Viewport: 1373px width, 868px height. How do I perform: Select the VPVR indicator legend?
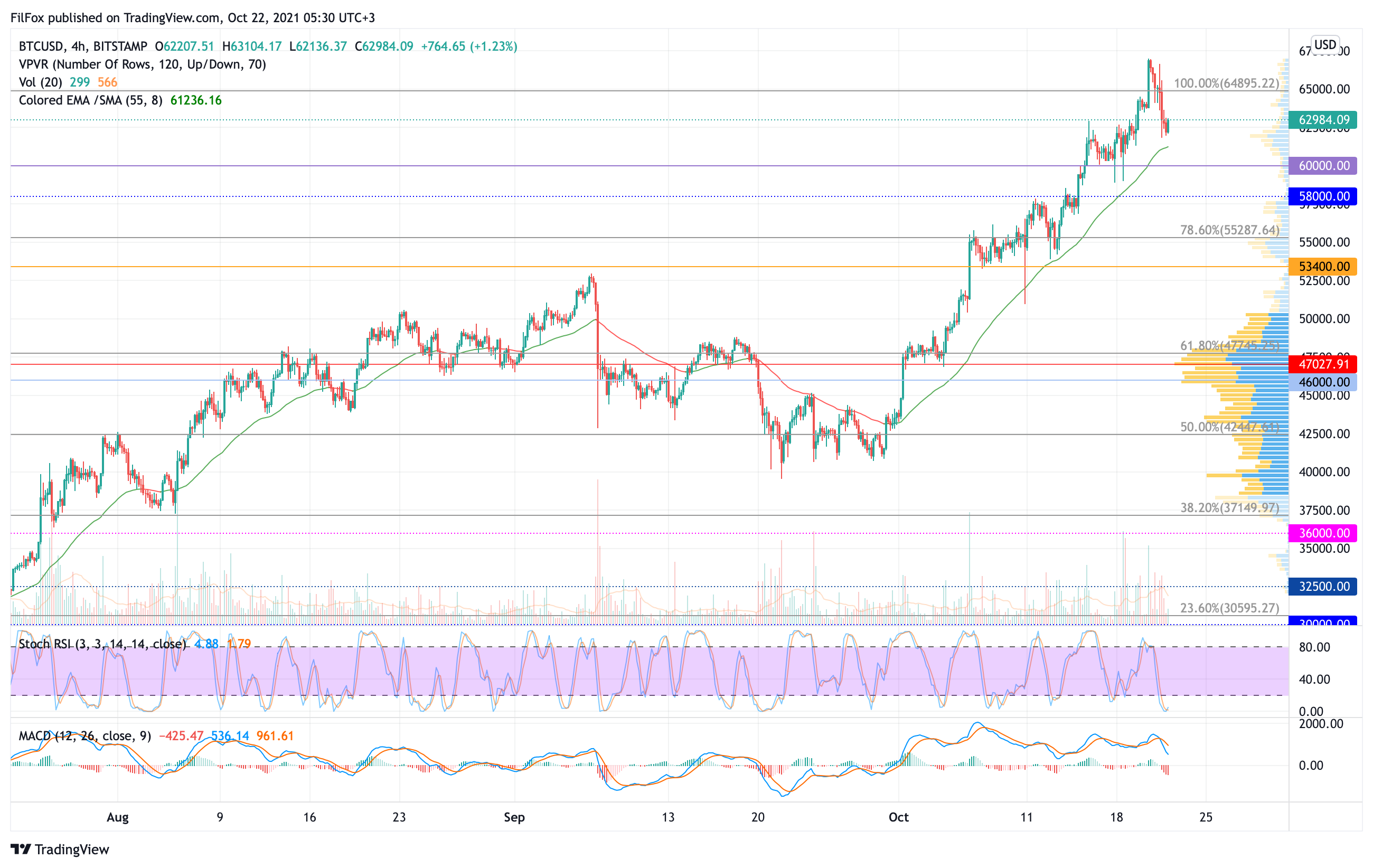tap(143, 64)
